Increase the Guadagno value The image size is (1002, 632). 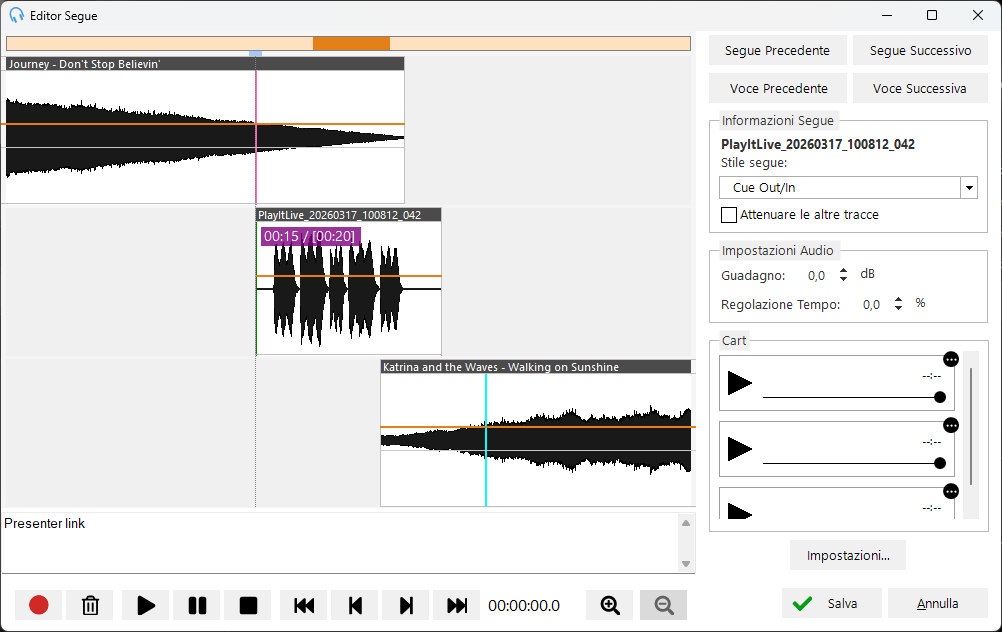click(x=844, y=270)
